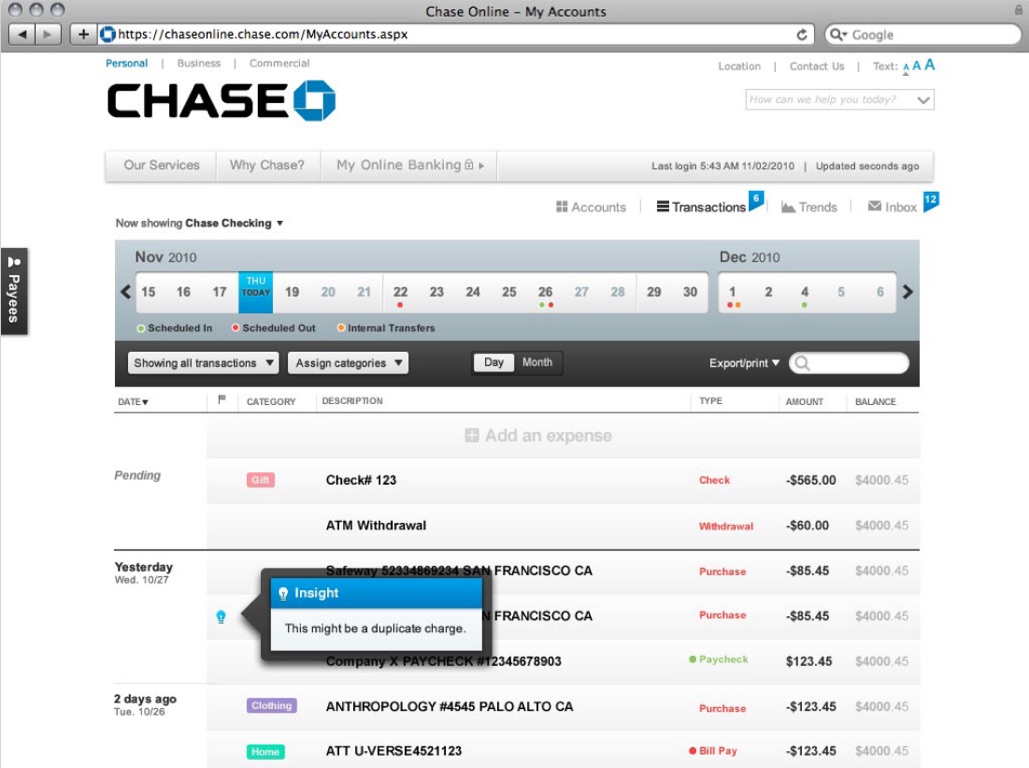
Task: Sort by the DATE column header arrow
Action: [x=145, y=402]
